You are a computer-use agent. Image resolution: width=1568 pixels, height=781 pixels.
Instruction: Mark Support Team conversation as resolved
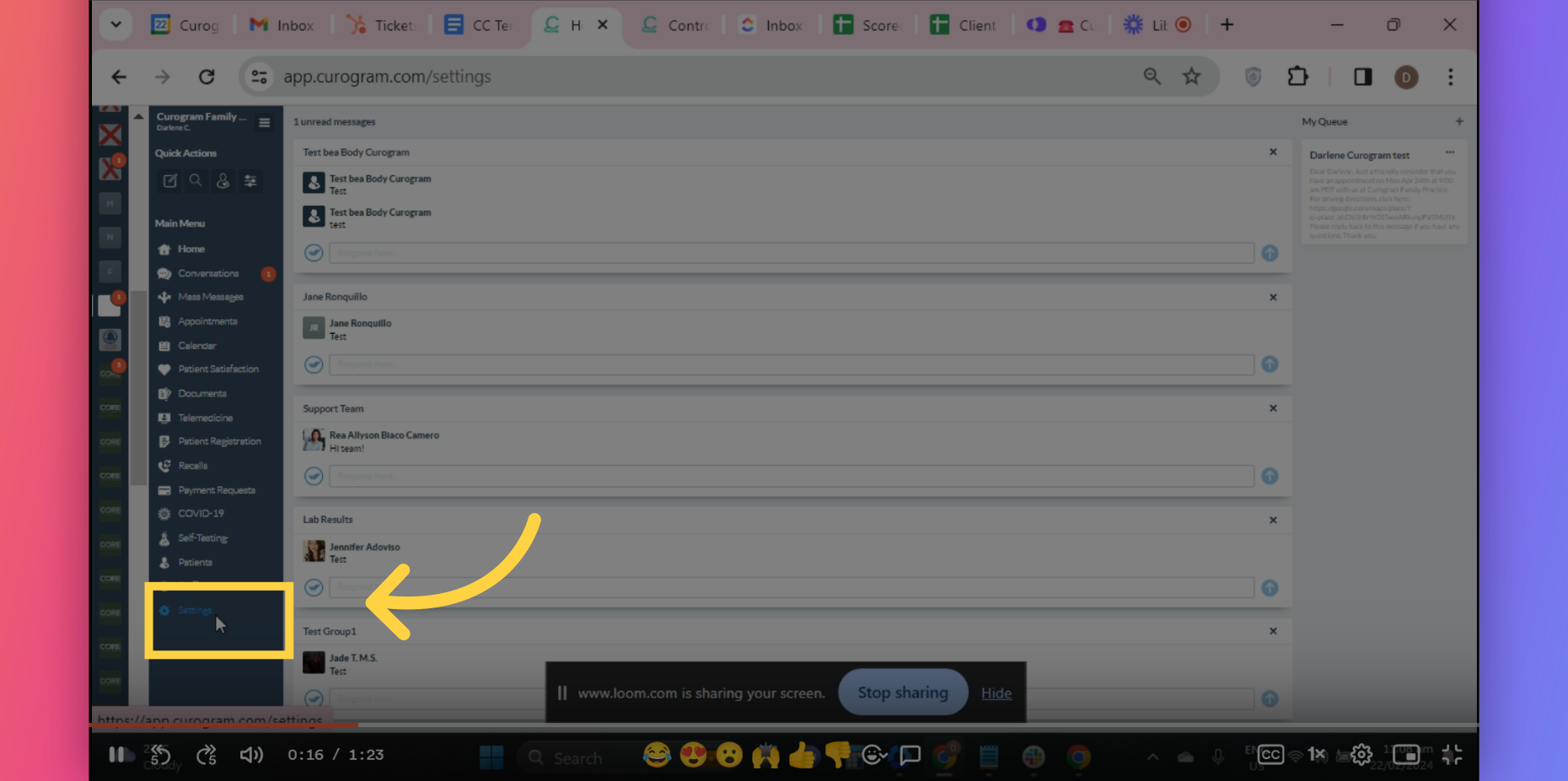(x=314, y=476)
